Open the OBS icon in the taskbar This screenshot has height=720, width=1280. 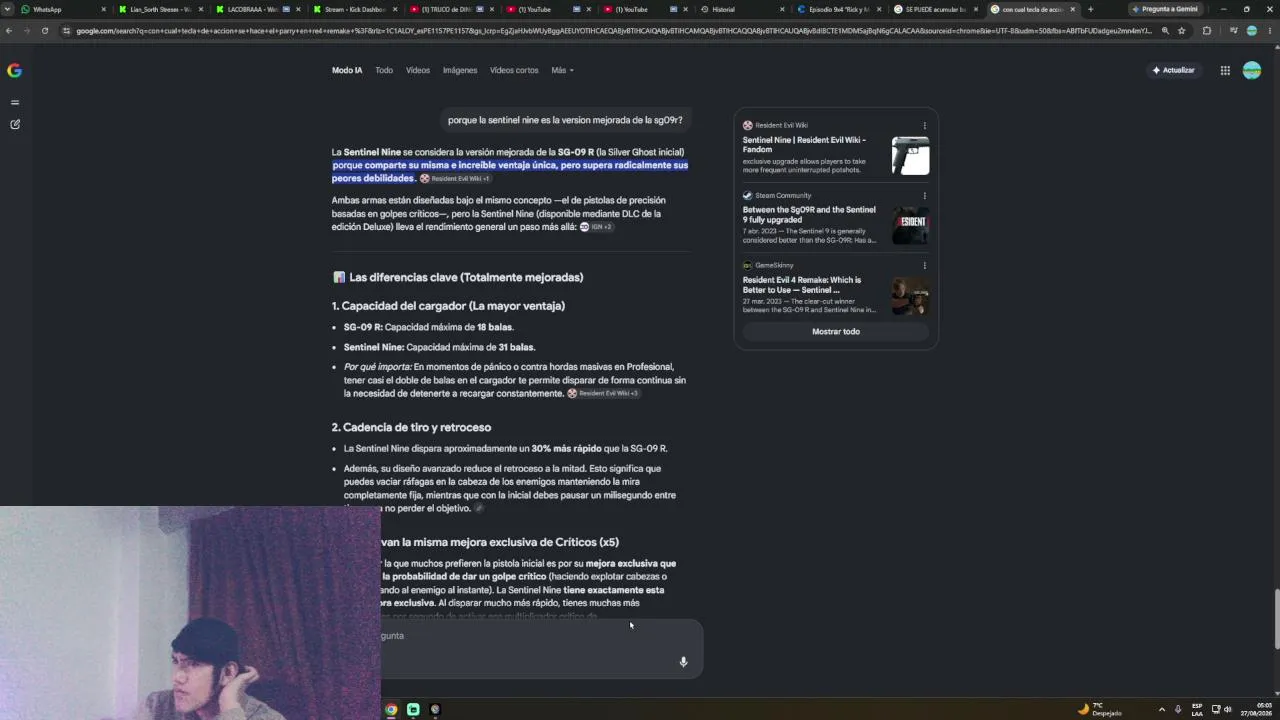point(435,710)
